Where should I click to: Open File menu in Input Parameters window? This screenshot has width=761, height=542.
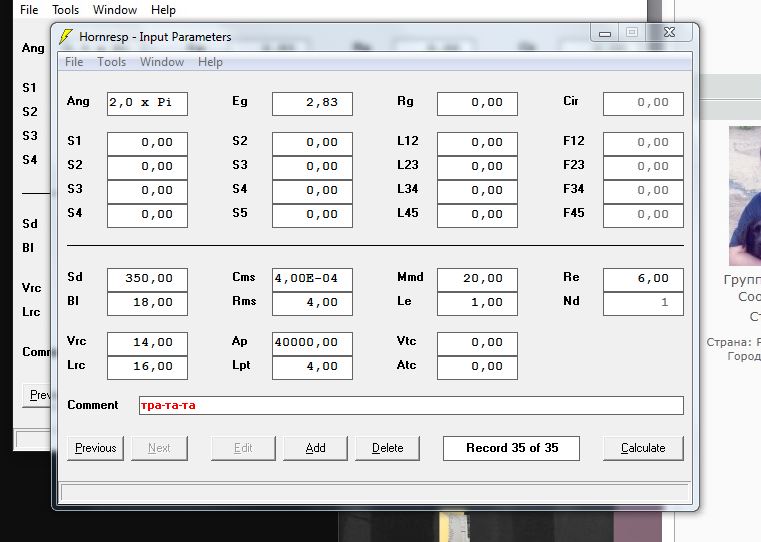(x=74, y=62)
